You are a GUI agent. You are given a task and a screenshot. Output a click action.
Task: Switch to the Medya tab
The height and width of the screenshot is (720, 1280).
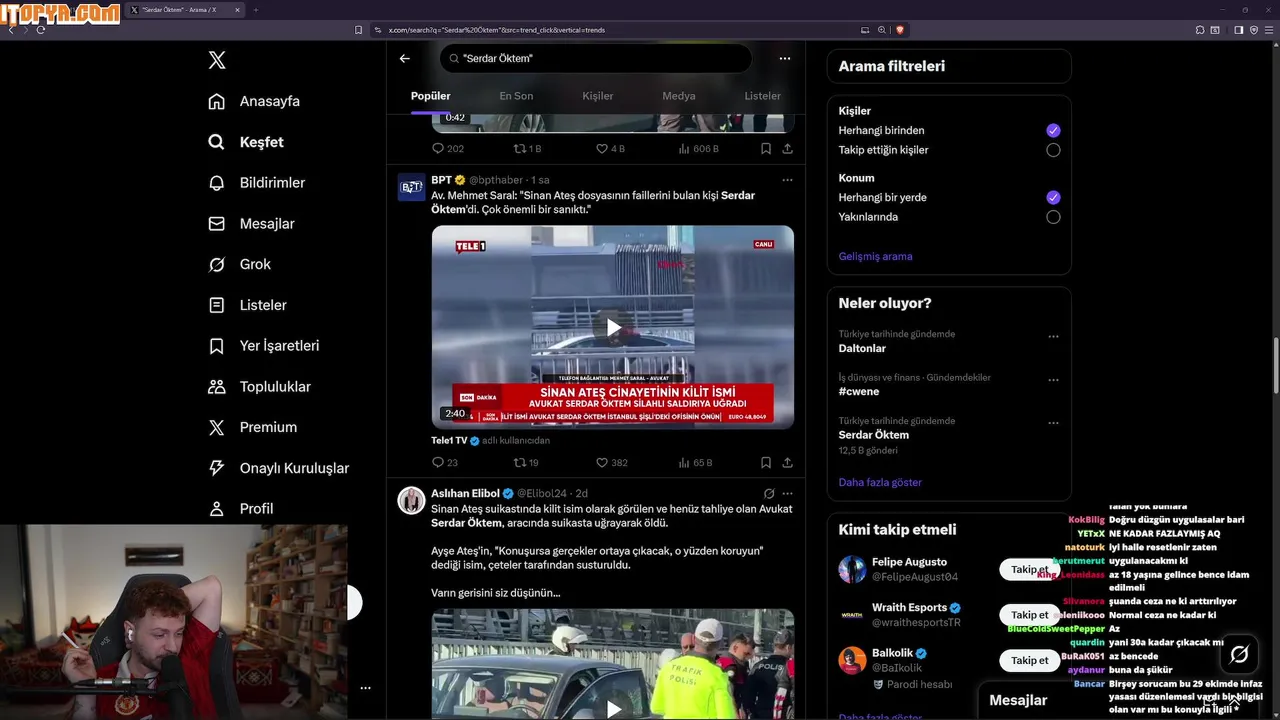(x=679, y=96)
